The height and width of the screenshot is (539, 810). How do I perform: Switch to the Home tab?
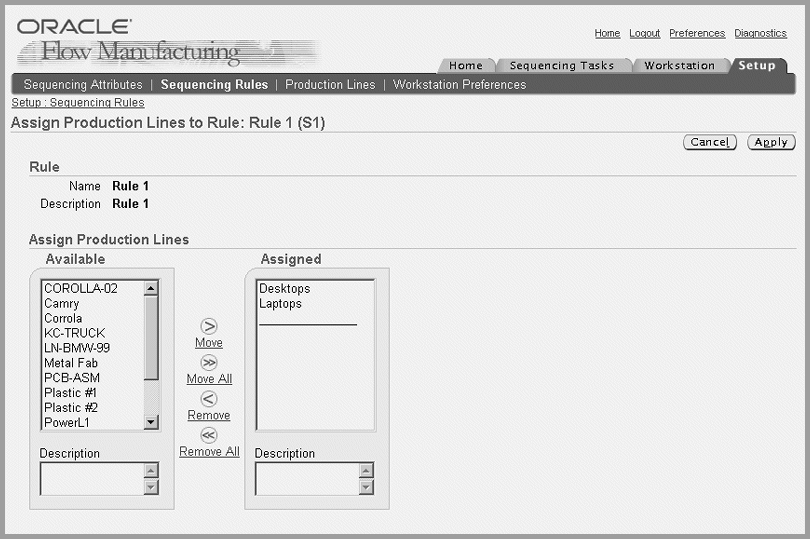[465, 66]
